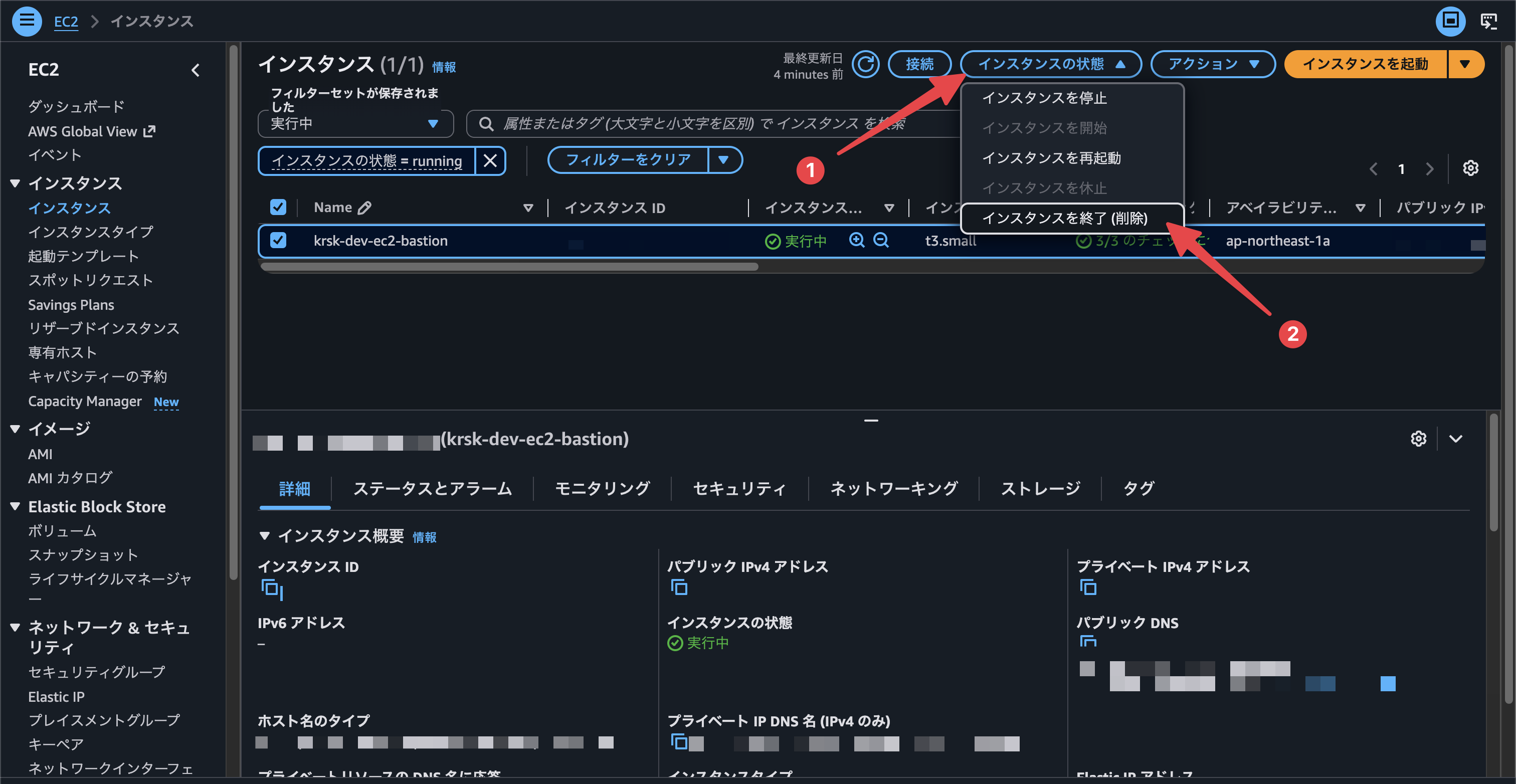Open the EC2 breadcrumb link
1516x784 pixels.
(x=66, y=22)
